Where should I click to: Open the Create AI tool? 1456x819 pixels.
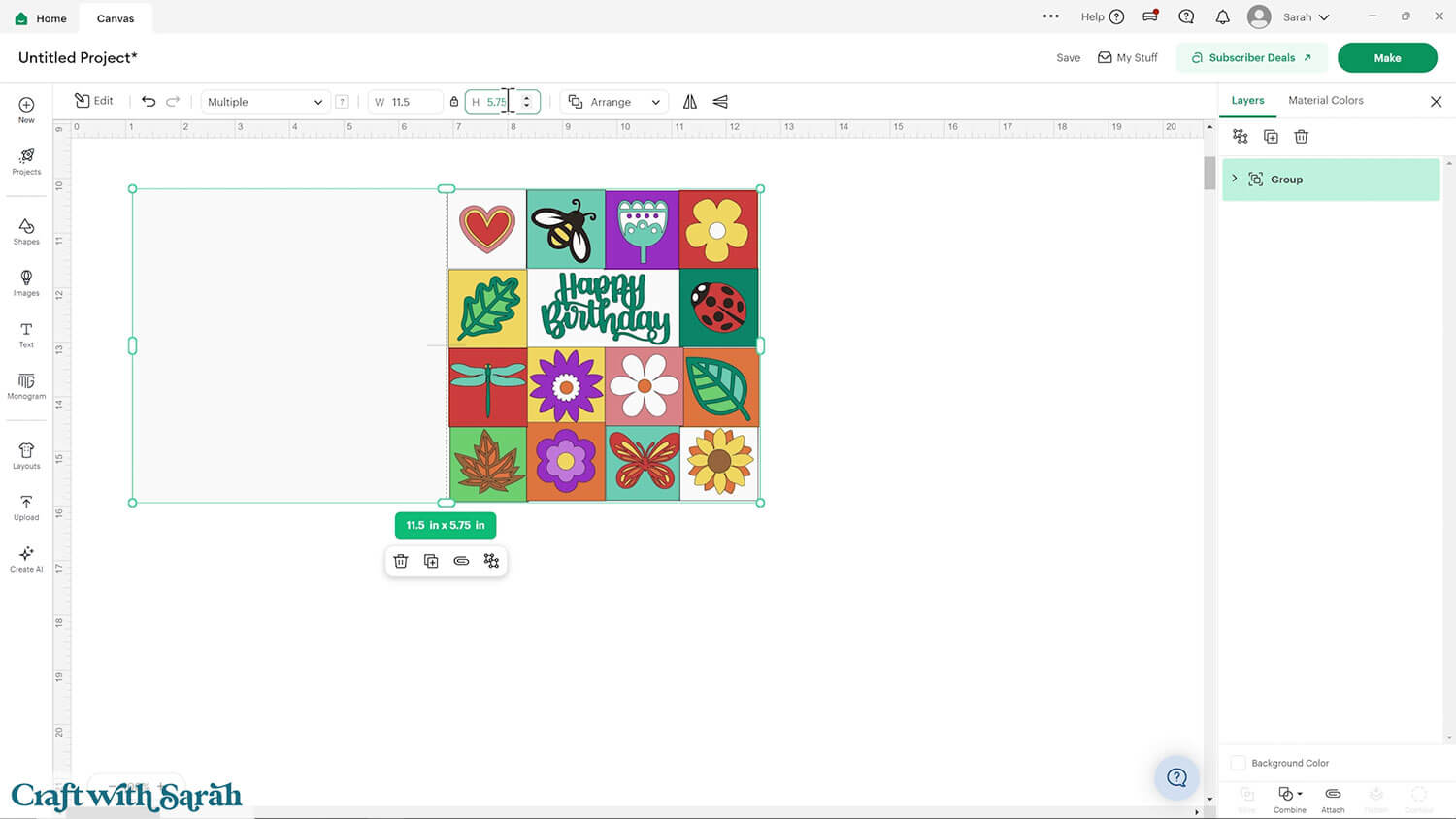(x=26, y=558)
